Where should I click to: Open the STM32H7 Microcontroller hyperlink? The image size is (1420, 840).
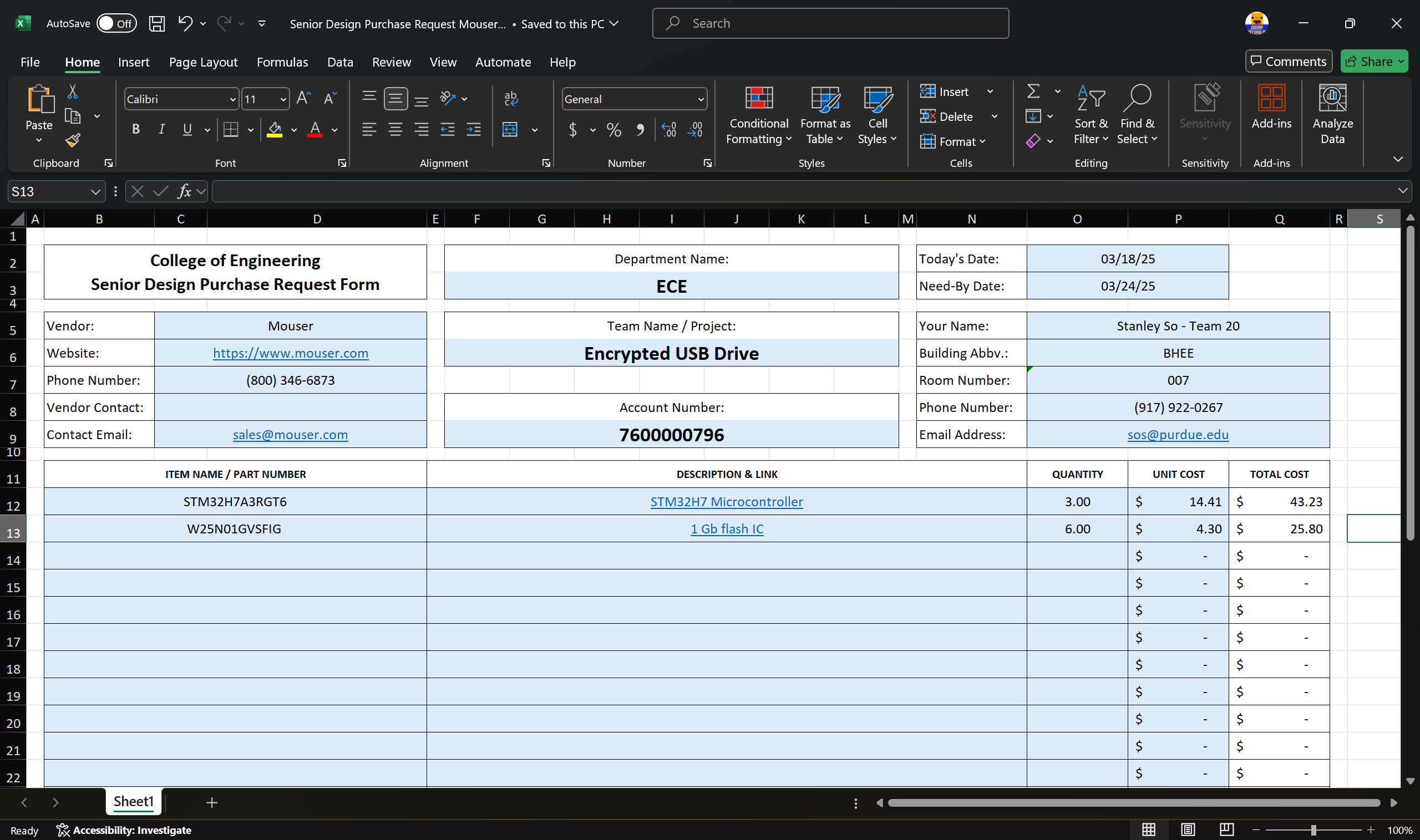pos(726,502)
